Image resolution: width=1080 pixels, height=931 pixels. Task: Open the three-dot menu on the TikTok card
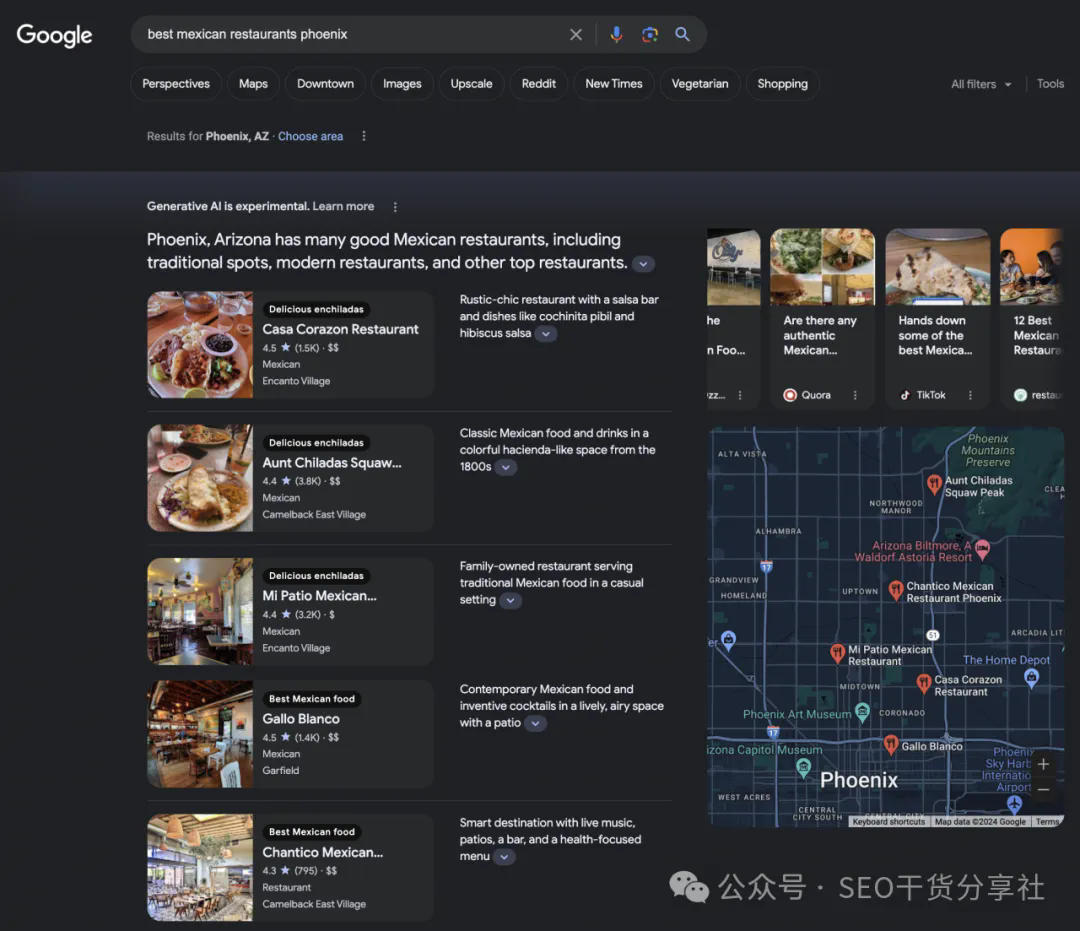(970, 395)
